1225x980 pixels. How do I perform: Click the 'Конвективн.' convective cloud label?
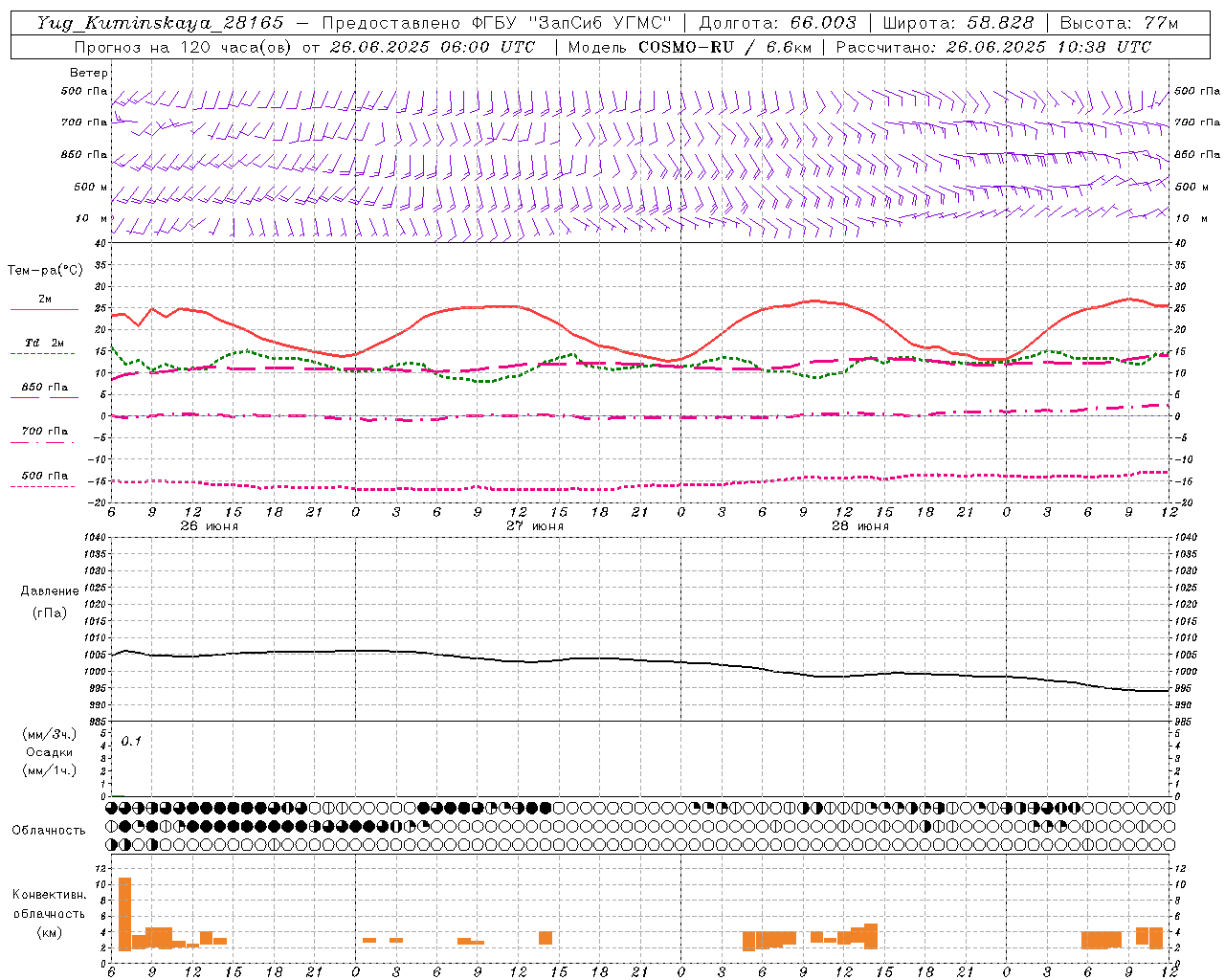coord(49,895)
